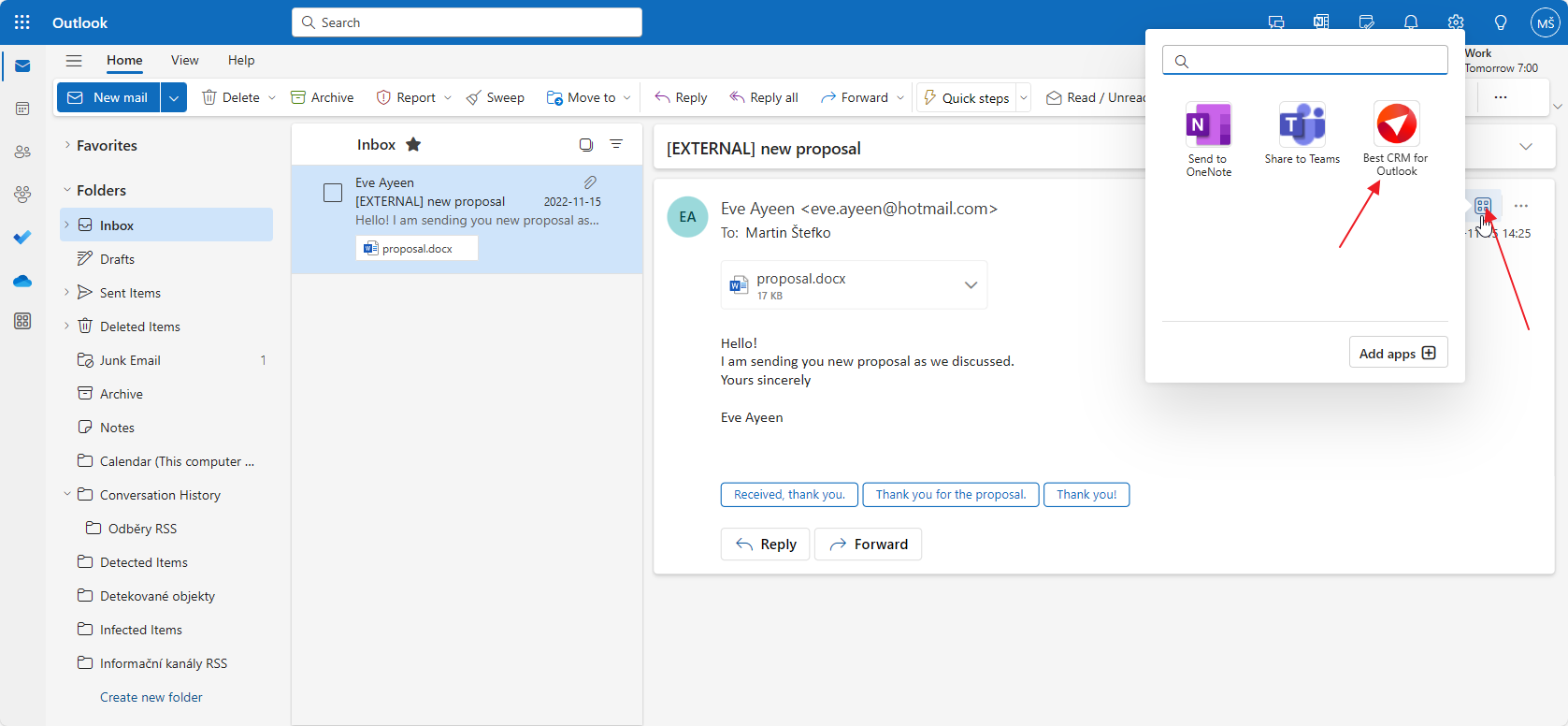Open People in the left rail
Screen dimensions: 1568x726
click(x=22, y=152)
